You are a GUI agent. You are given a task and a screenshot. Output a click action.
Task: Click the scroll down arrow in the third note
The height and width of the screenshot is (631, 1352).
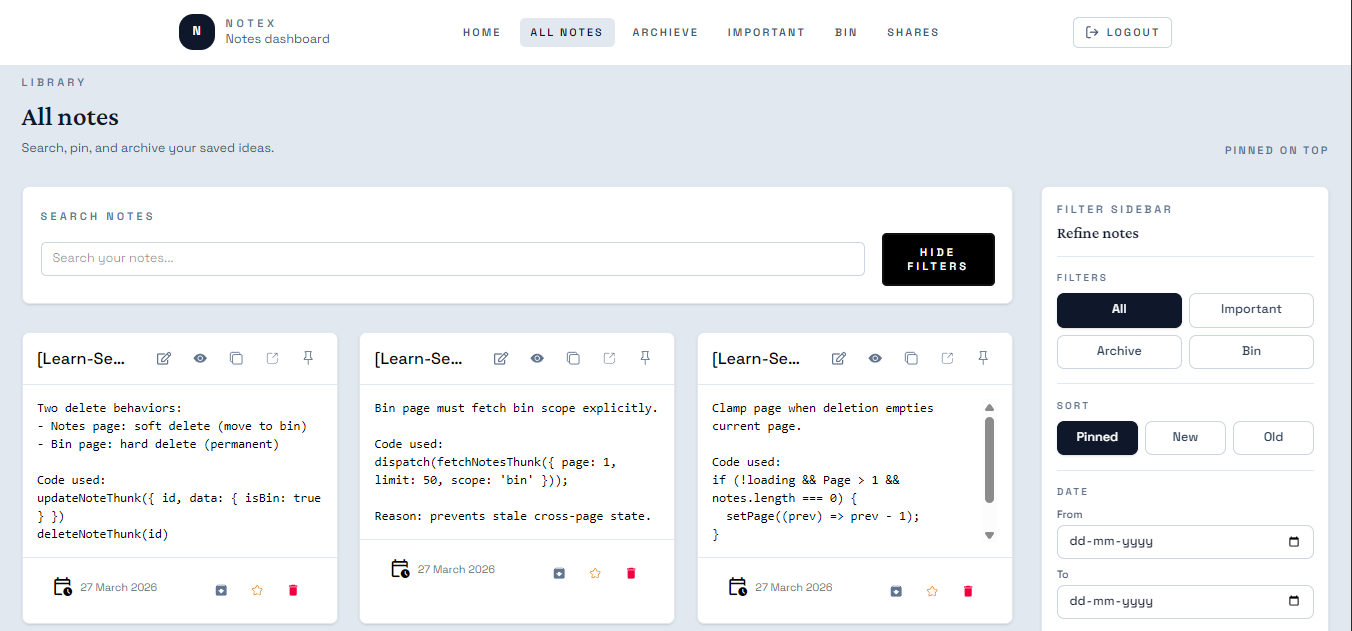(x=989, y=536)
